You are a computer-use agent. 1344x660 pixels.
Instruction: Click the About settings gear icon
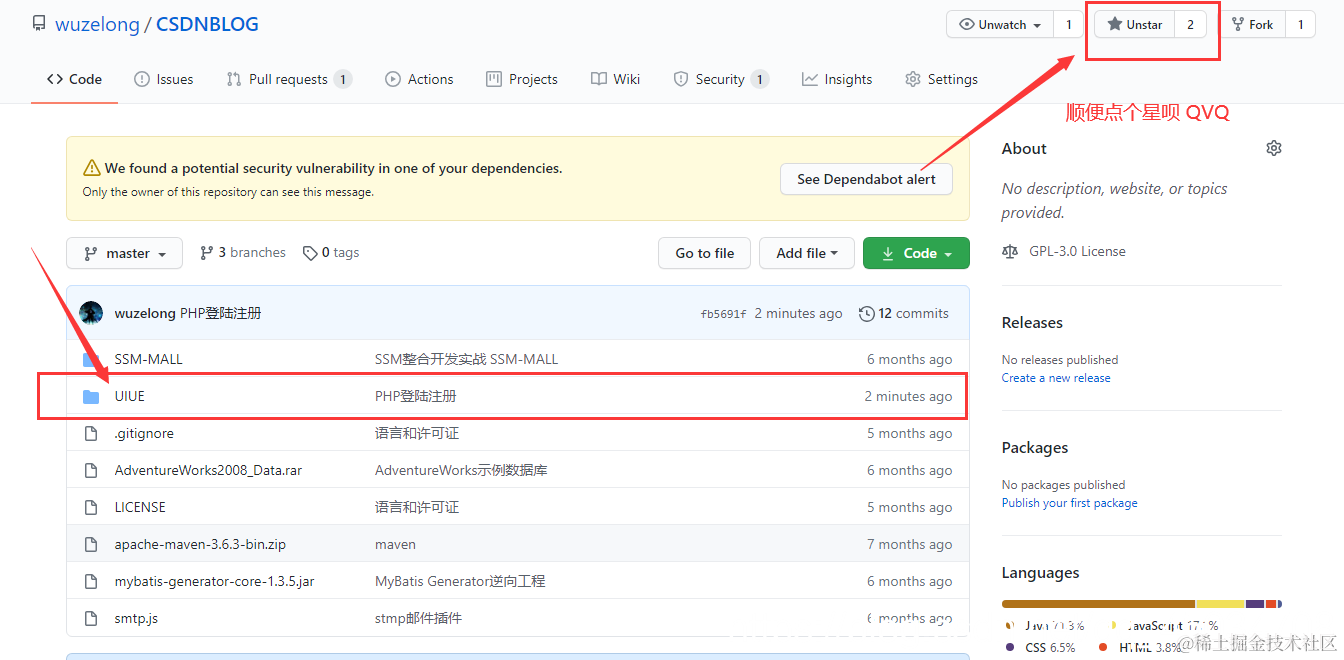click(x=1273, y=148)
